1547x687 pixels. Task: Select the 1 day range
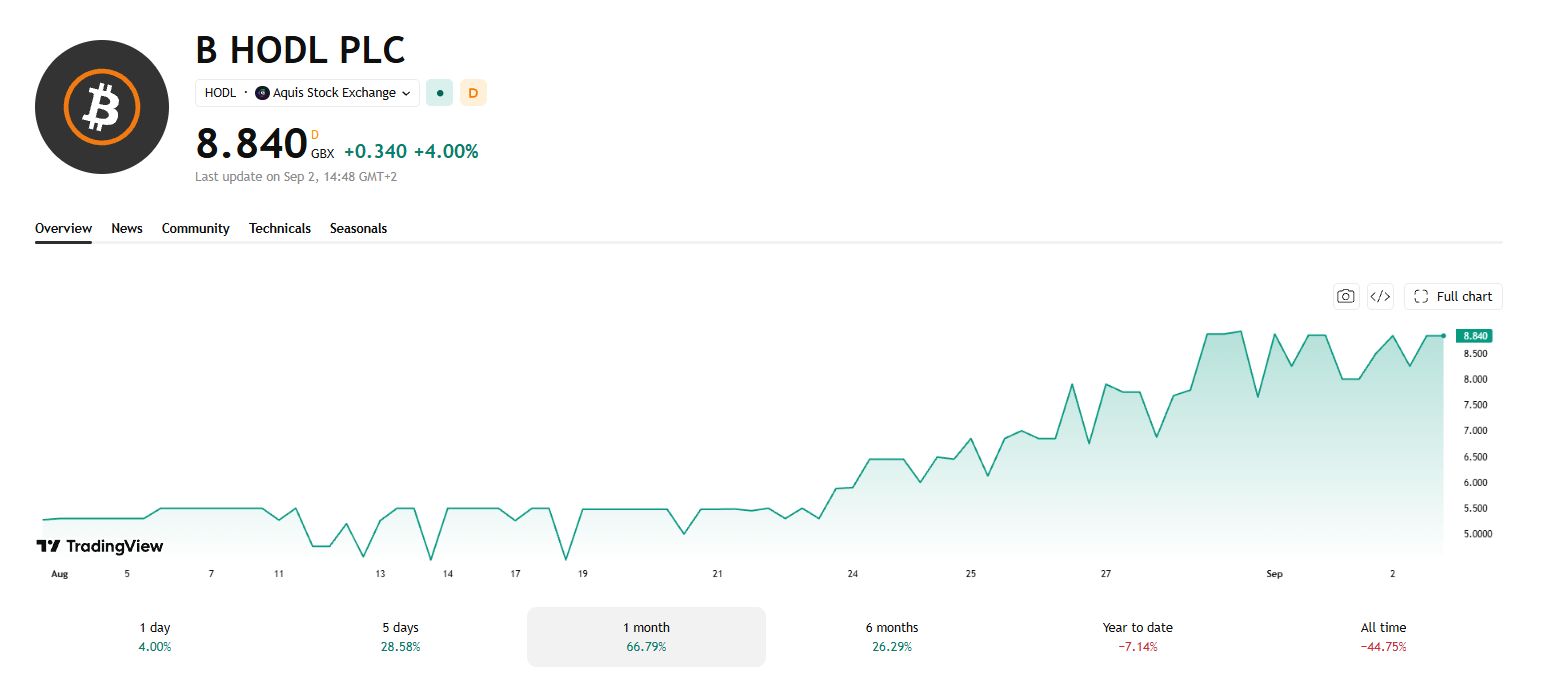coord(155,637)
